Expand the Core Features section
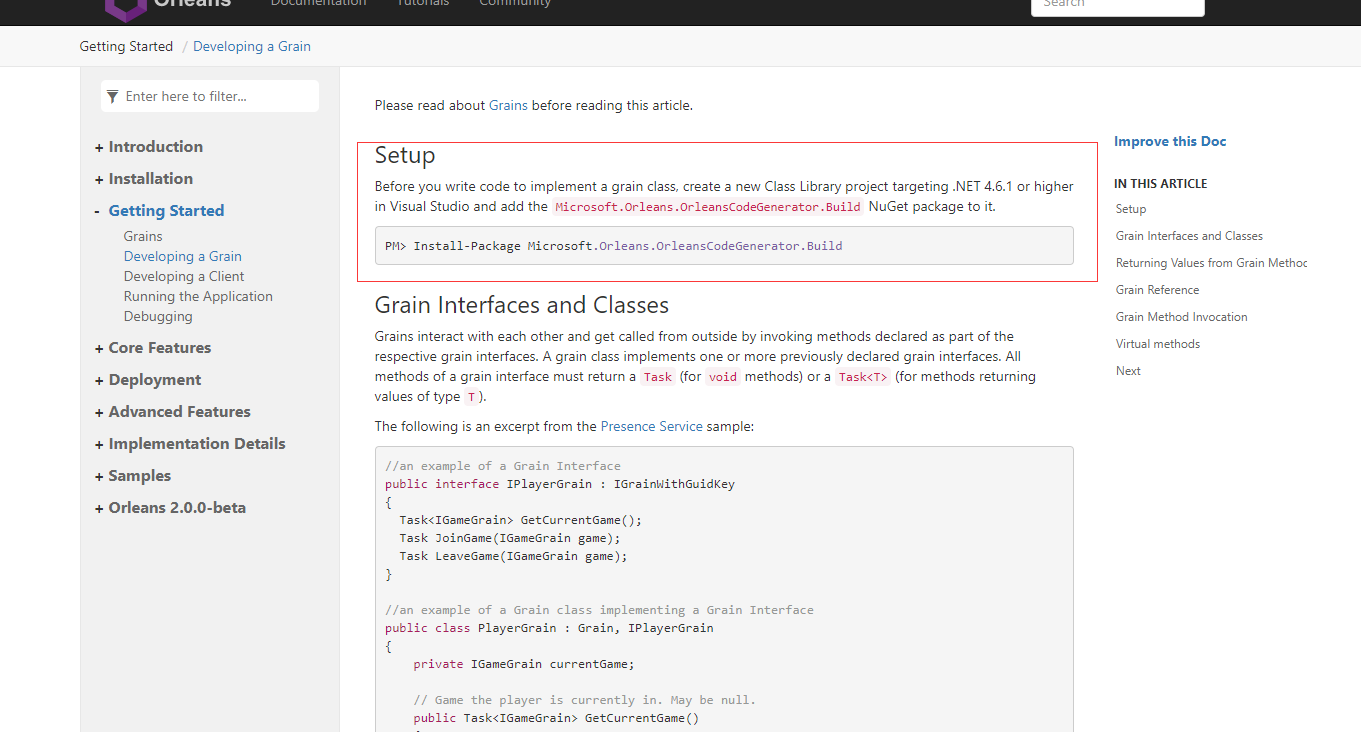 (x=98, y=347)
